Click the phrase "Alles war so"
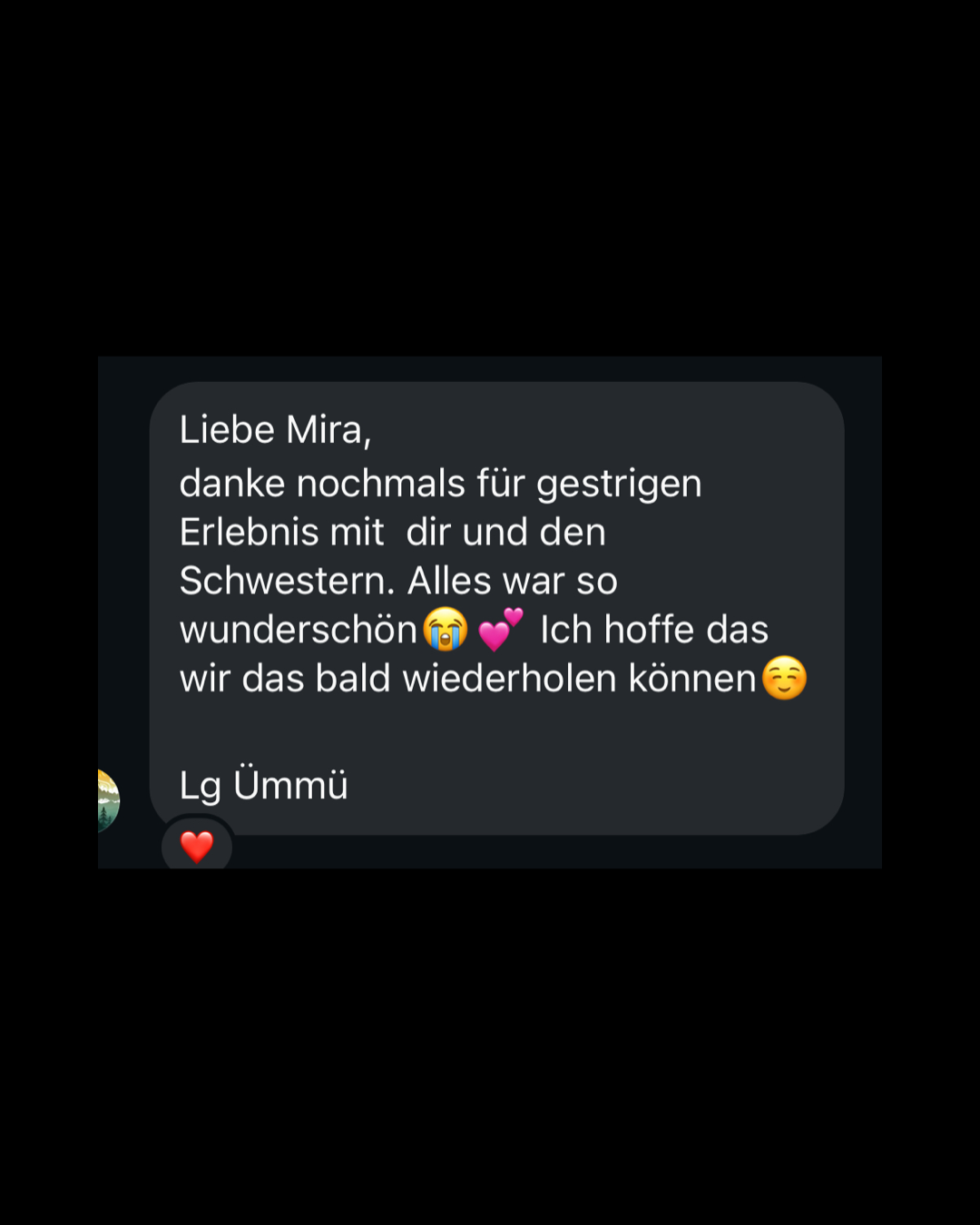980x1225 pixels. tap(513, 581)
